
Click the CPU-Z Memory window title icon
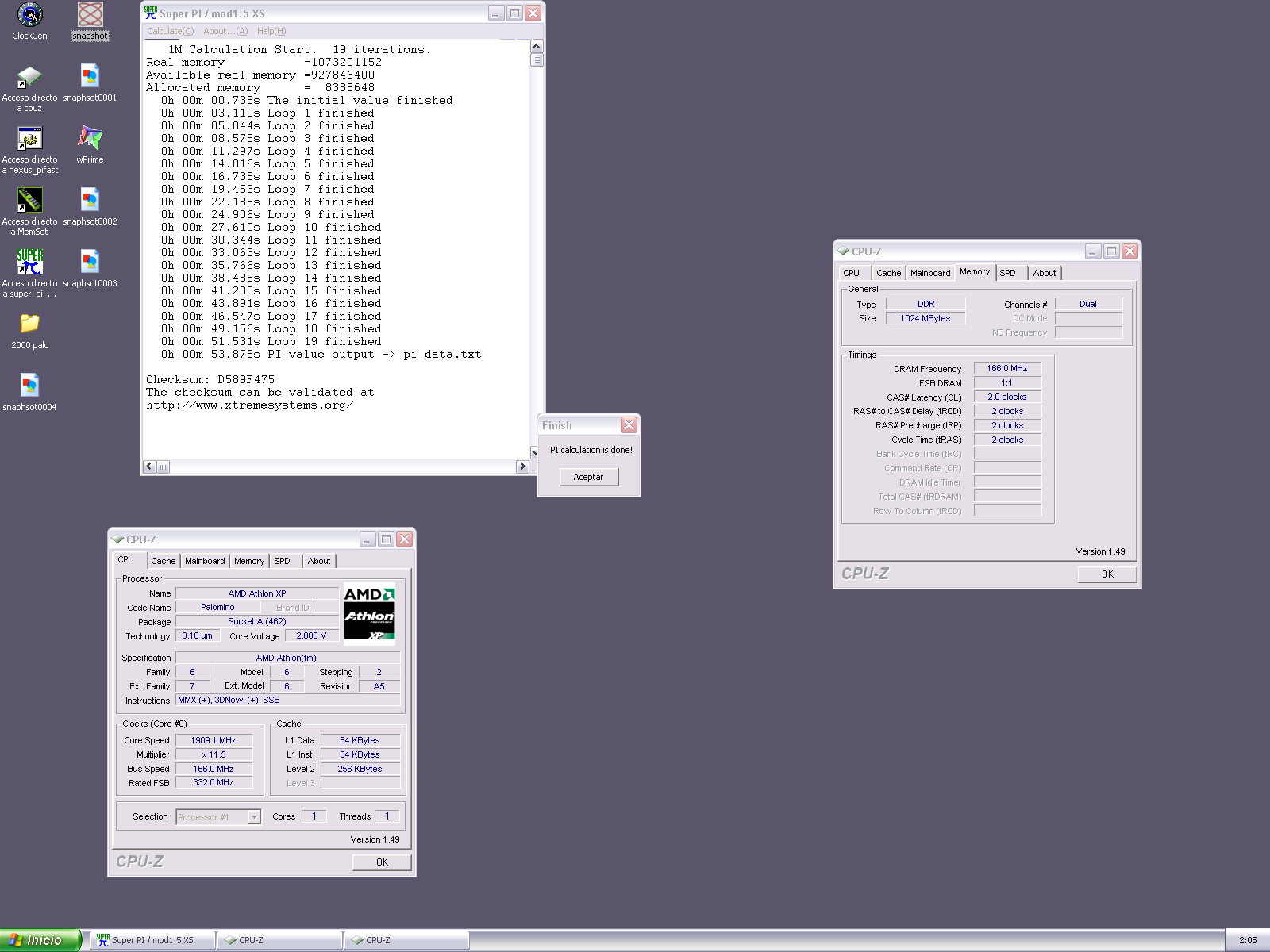pos(843,251)
